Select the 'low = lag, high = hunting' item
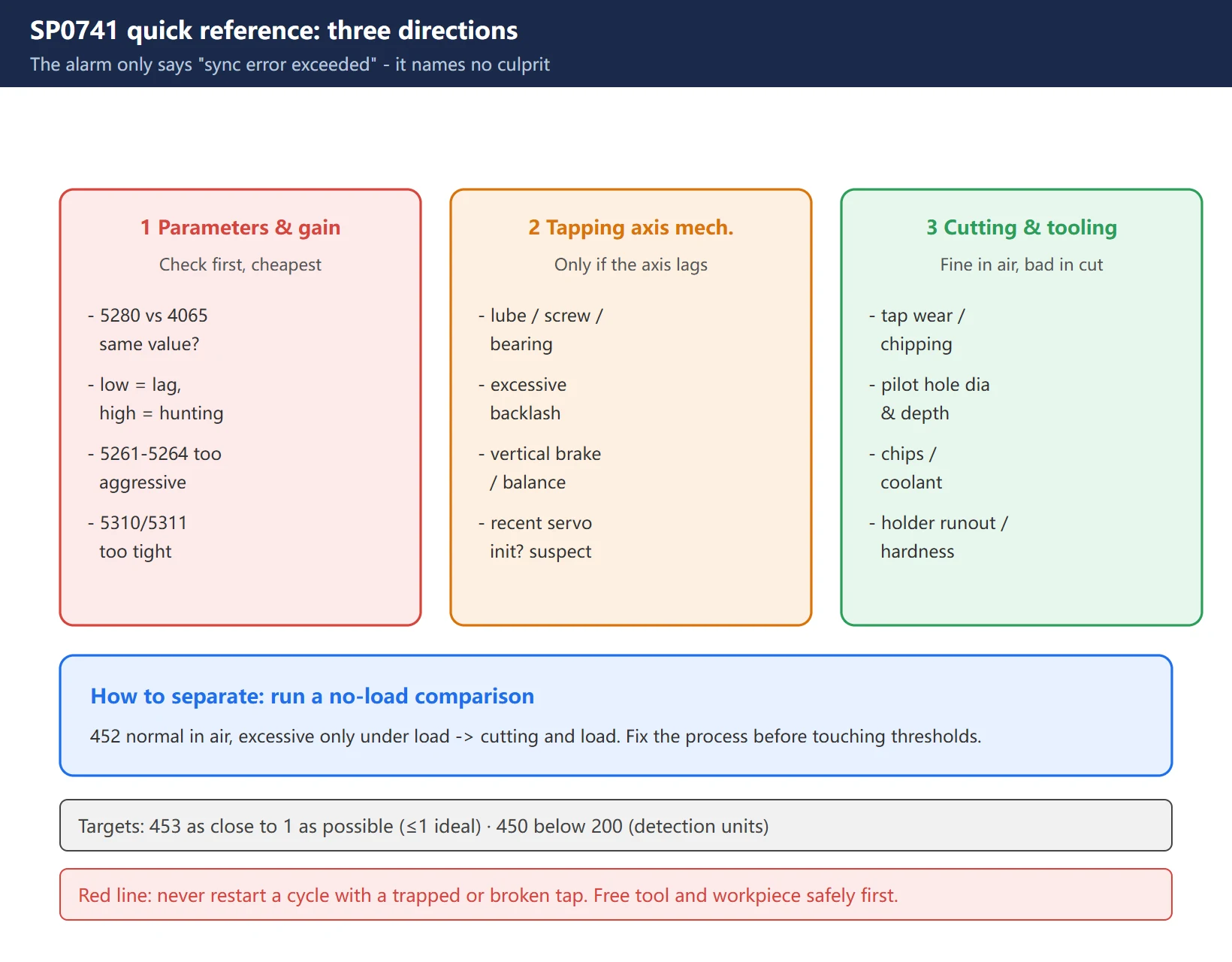This screenshot has height=962, width=1232. click(x=156, y=399)
